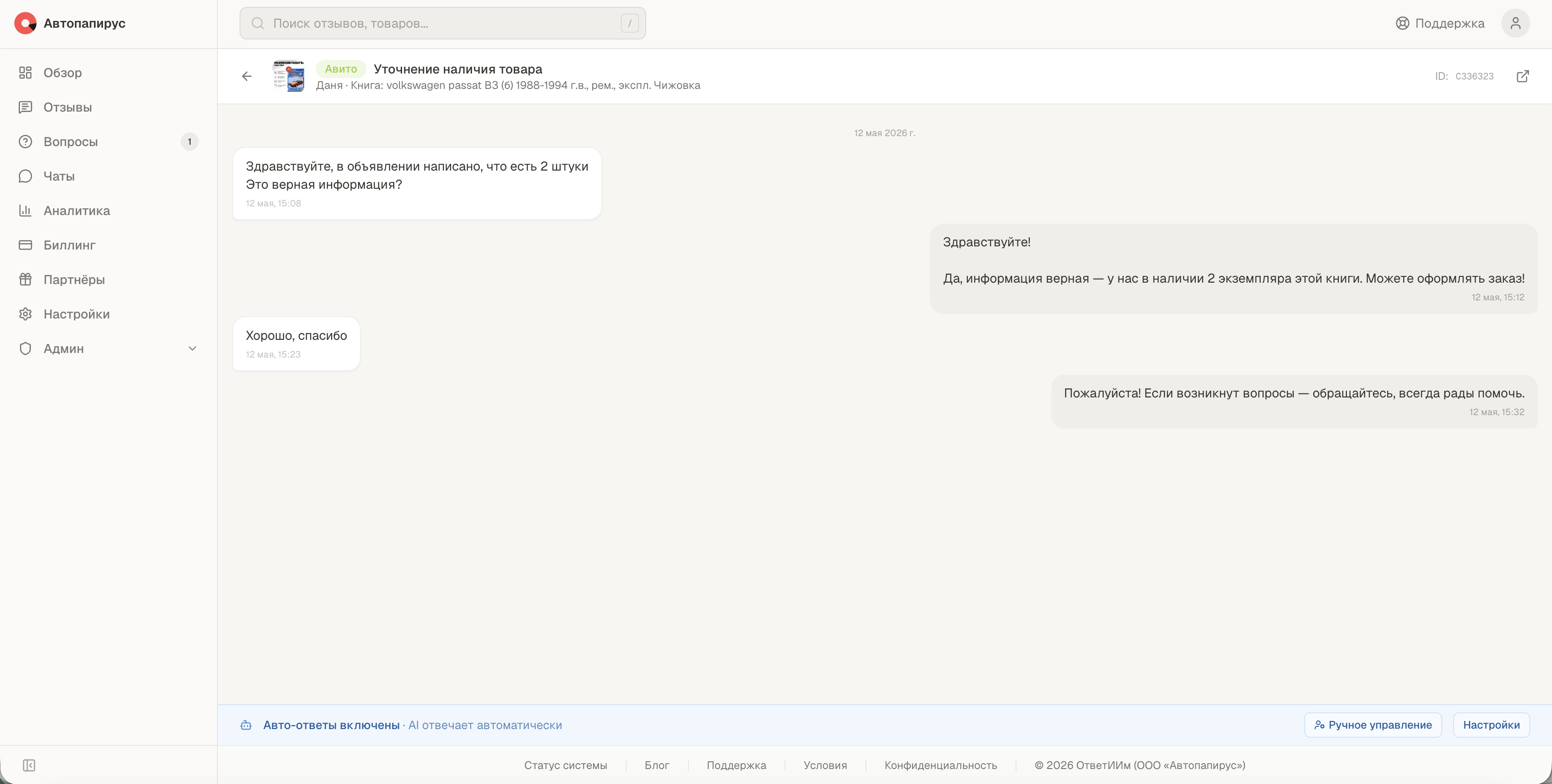
Task: Click Авто-ответы включены status text
Action: coord(331,725)
